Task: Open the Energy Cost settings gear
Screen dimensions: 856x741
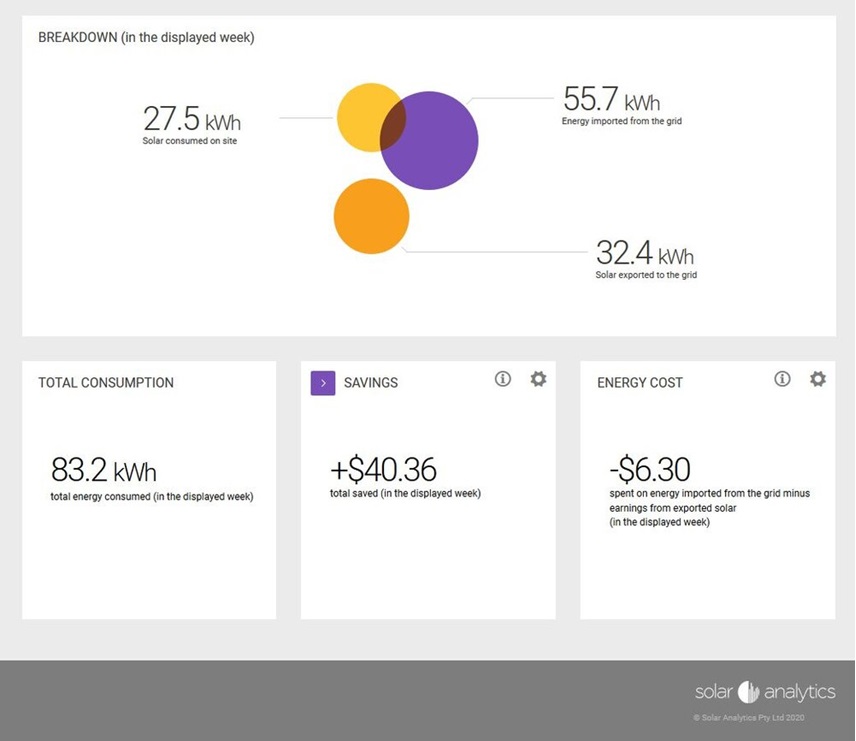Action: tap(818, 379)
